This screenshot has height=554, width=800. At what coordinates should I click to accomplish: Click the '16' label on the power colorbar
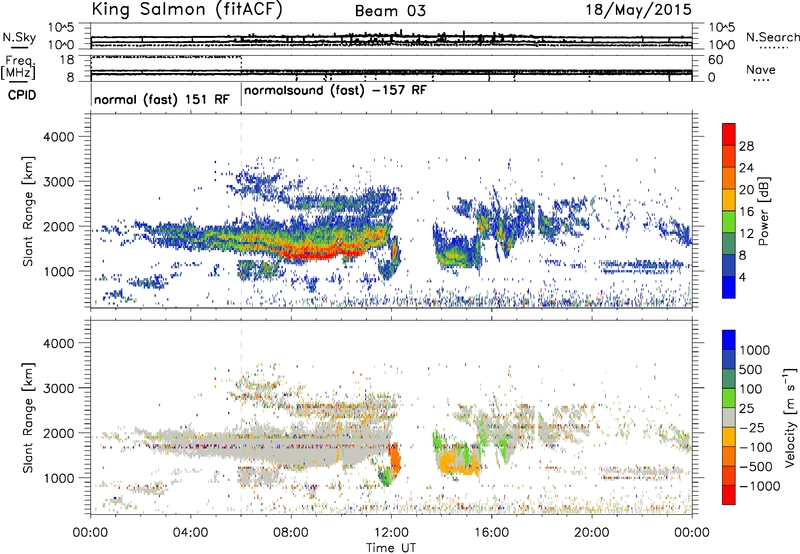746,212
